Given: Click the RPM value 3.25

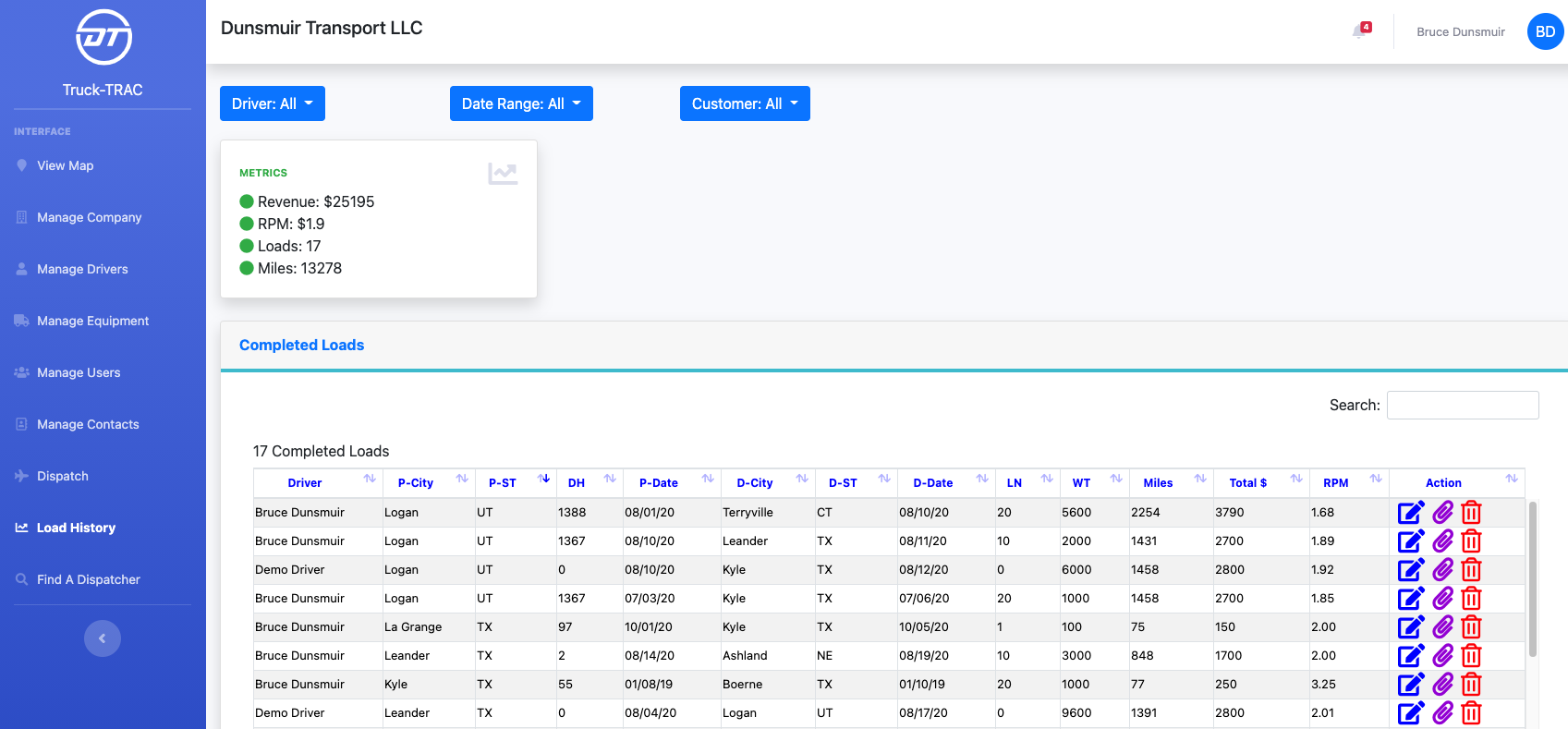Looking at the screenshot, I should (x=1323, y=684).
